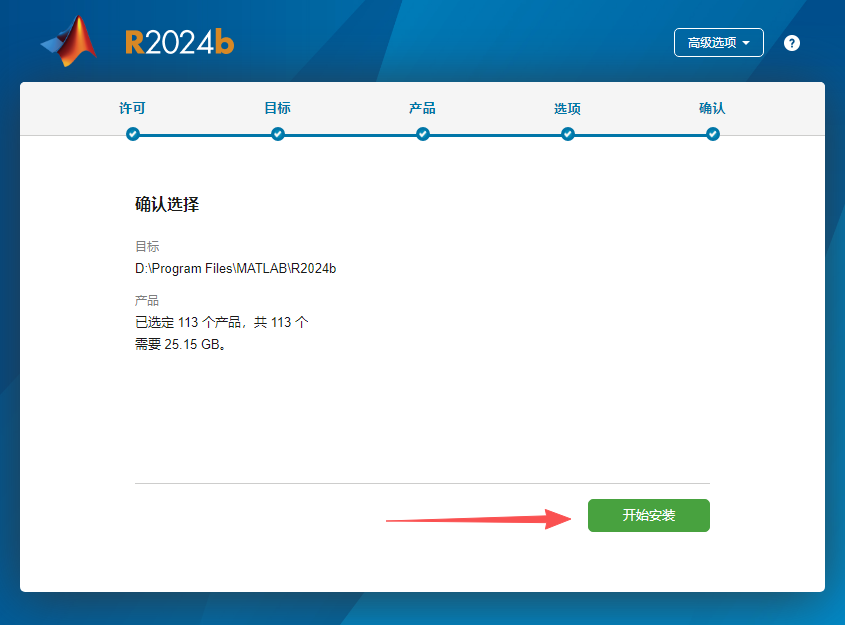Select the 目标 step label
The image size is (845, 625).
(277, 108)
